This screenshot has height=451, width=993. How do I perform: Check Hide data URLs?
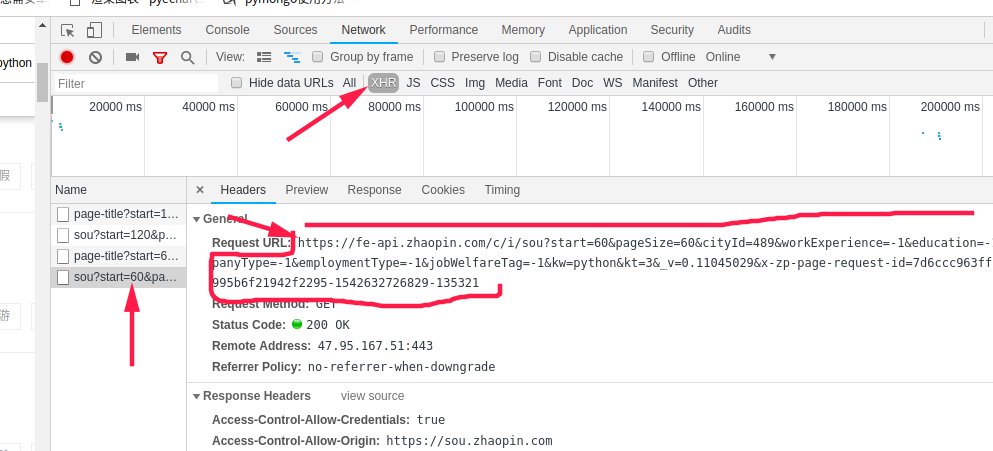coord(236,82)
